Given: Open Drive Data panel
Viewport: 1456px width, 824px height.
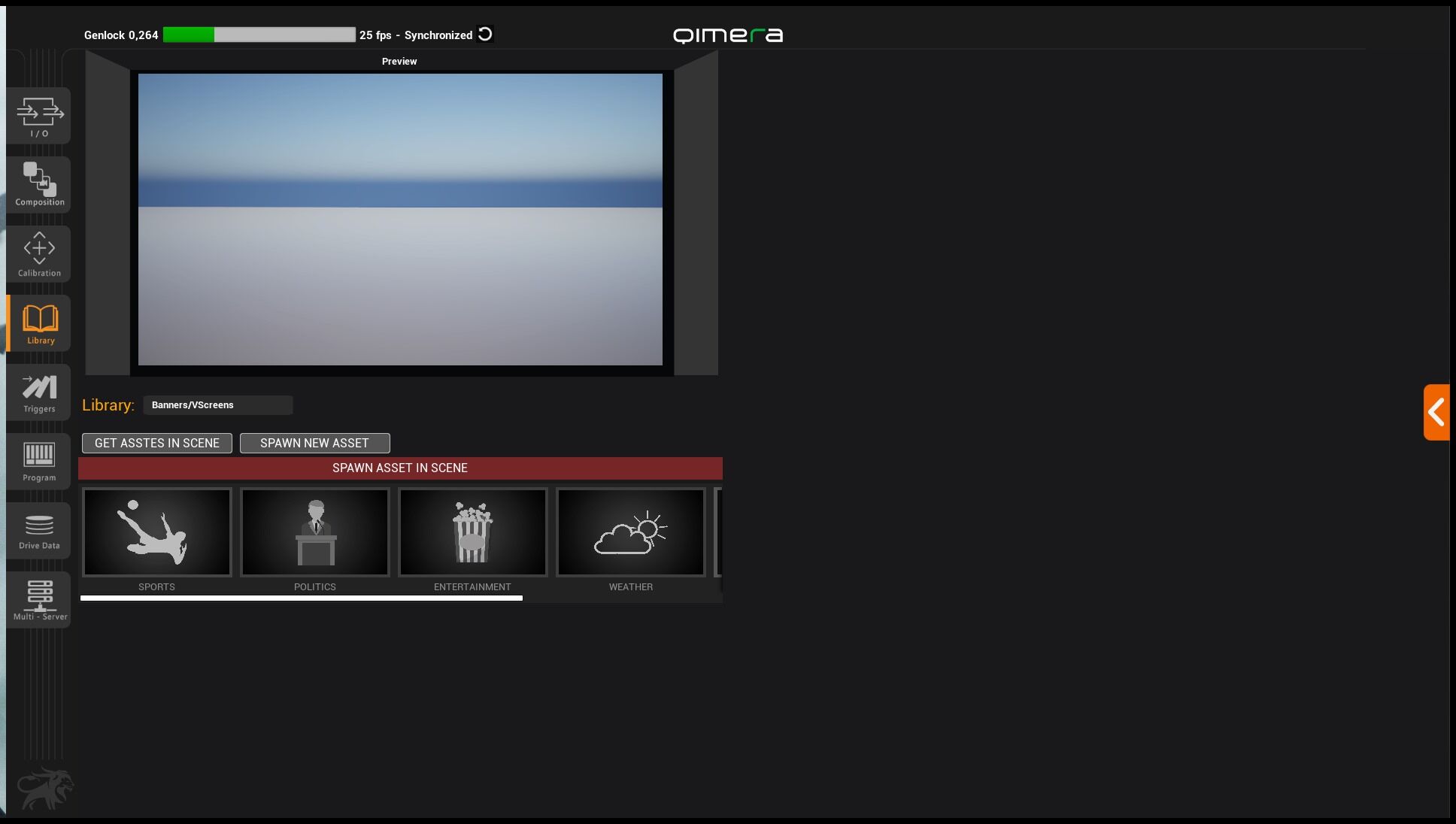Looking at the screenshot, I should pos(39,531).
